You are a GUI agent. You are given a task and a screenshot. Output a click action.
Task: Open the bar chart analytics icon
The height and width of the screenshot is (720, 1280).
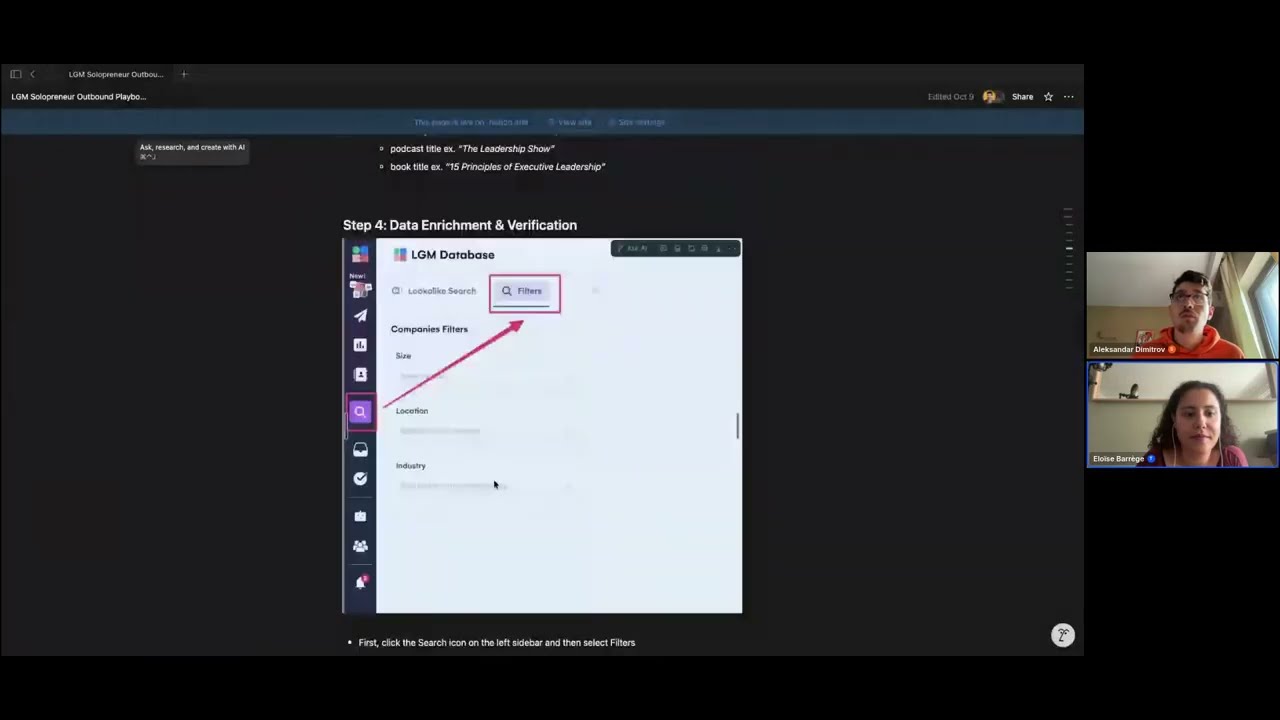pyautogui.click(x=360, y=345)
